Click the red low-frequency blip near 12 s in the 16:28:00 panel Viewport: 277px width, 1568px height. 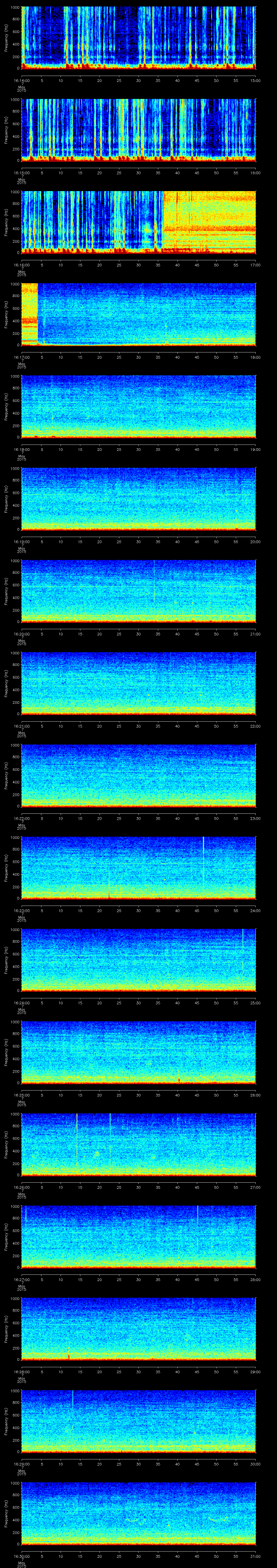pyautogui.click(x=69, y=1356)
